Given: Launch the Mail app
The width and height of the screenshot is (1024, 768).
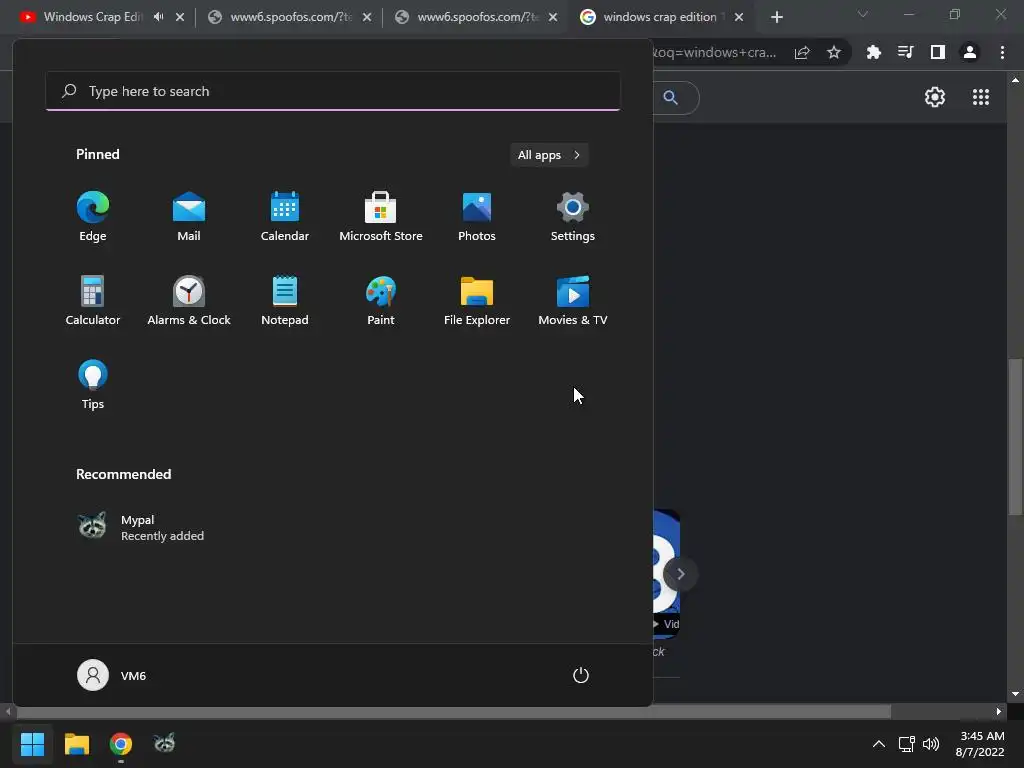Looking at the screenshot, I should 189,217.
